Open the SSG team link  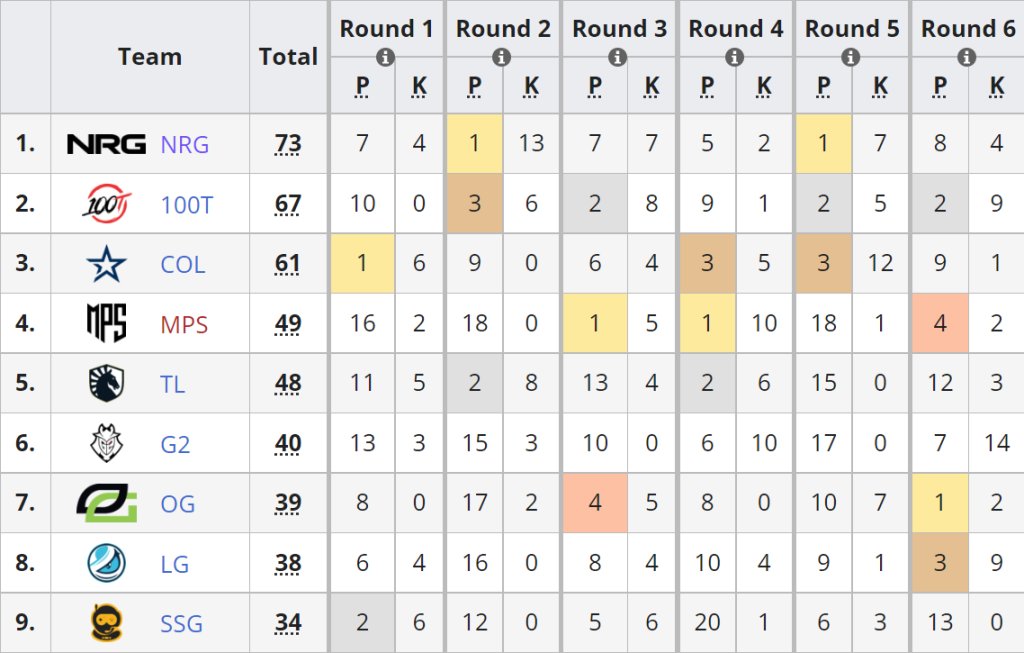(x=182, y=624)
